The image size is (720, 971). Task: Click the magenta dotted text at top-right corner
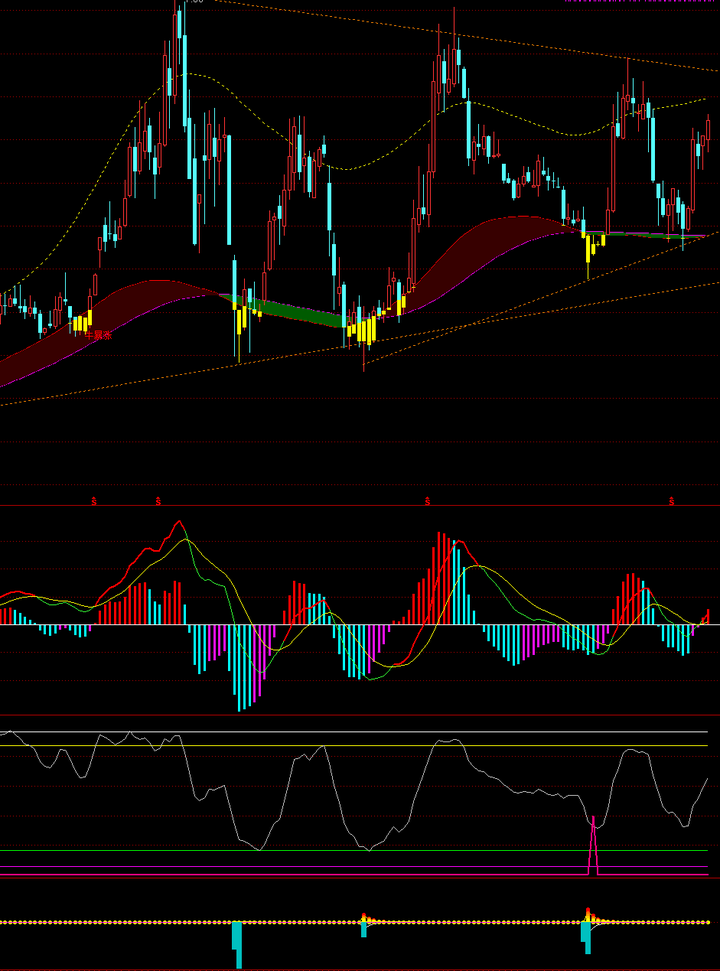point(640,2)
